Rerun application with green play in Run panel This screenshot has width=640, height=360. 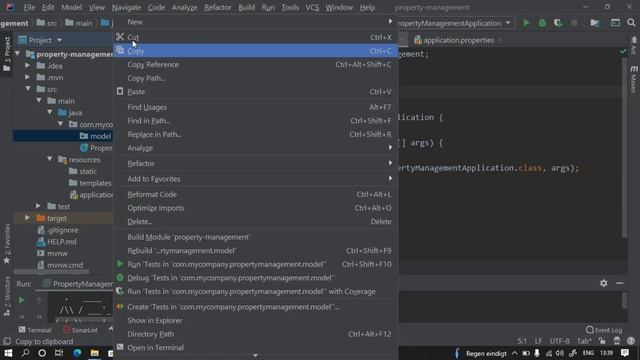point(21,300)
